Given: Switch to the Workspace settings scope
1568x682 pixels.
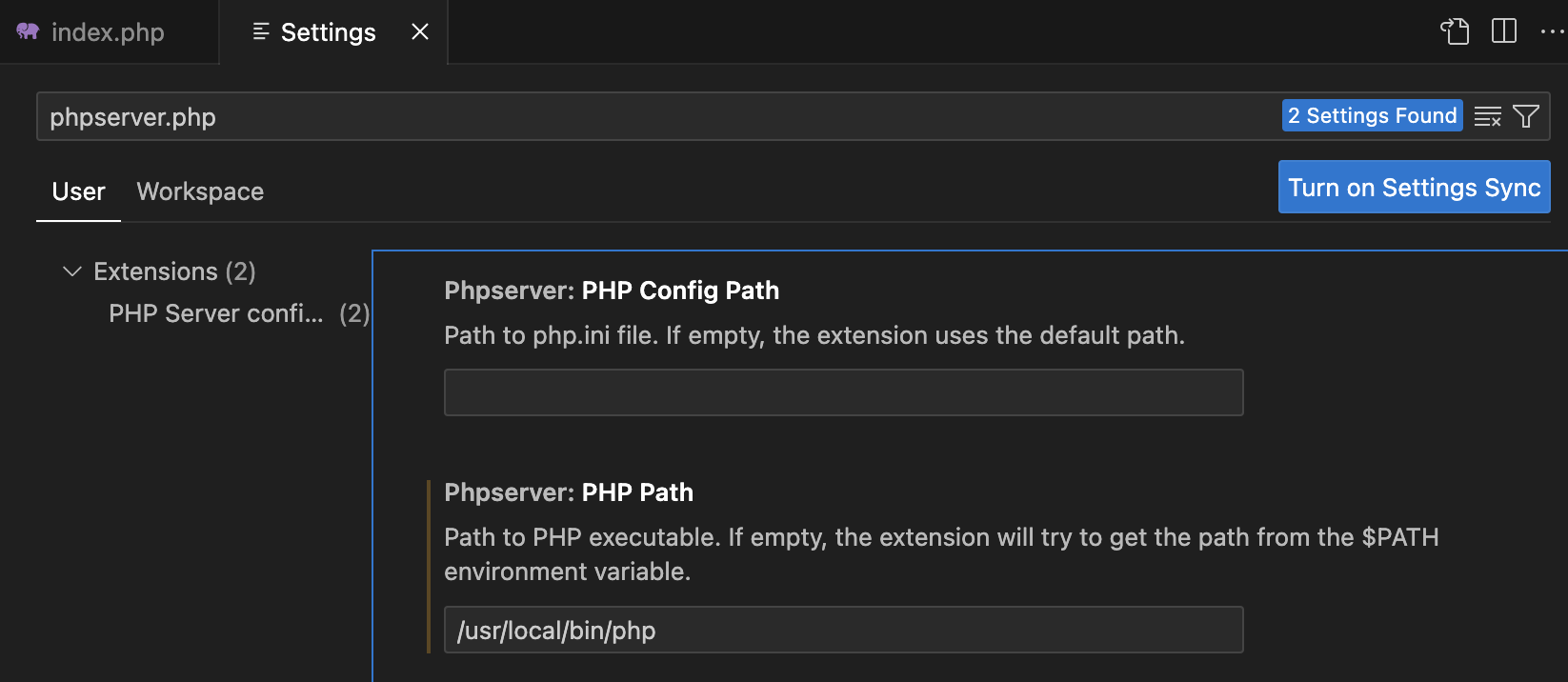Looking at the screenshot, I should click(200, 191).
